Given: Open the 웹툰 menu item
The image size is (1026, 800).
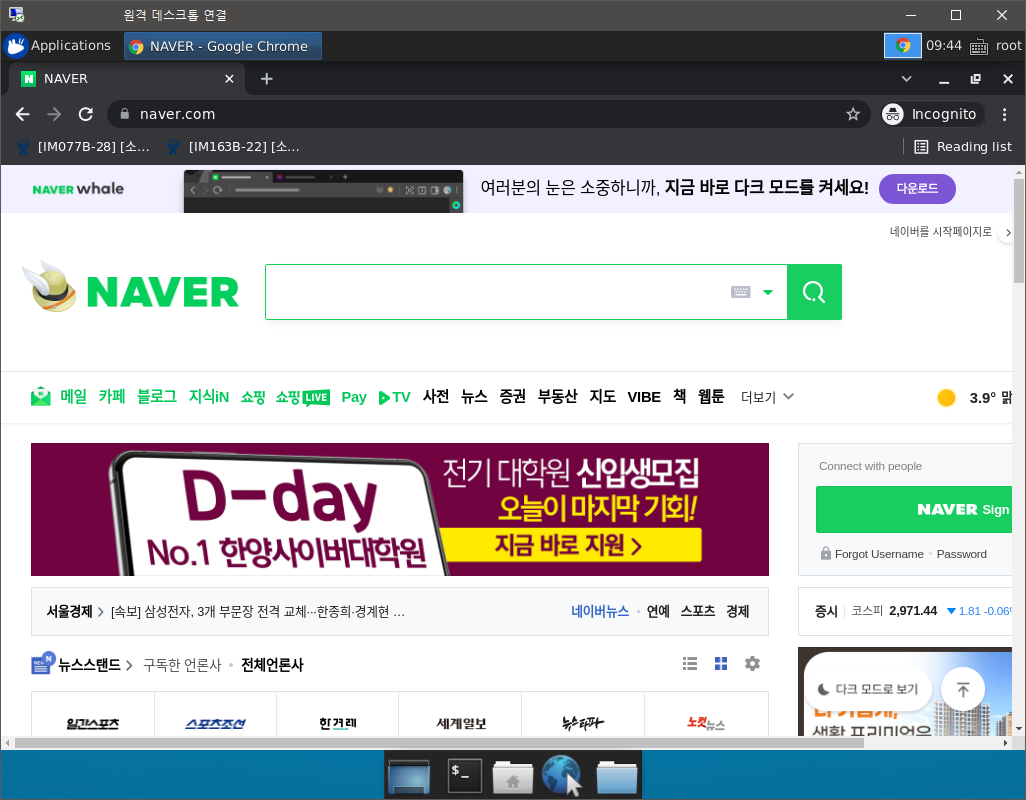Looking at the screenshot, I should coord(711,396).
